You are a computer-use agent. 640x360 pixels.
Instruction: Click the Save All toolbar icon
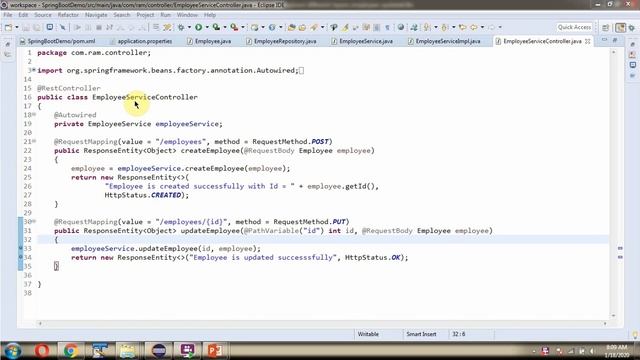pyautogui.click(x=37, y=27)
